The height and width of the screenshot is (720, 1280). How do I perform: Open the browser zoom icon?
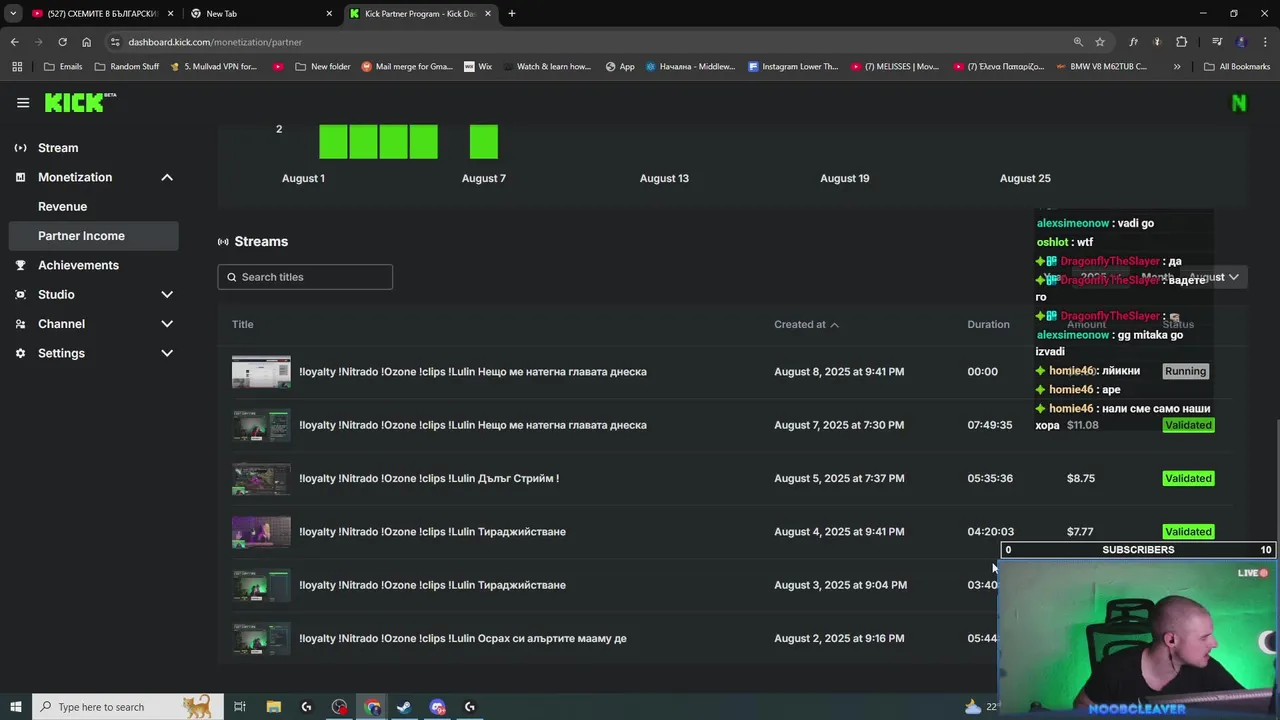[1078, 42]
